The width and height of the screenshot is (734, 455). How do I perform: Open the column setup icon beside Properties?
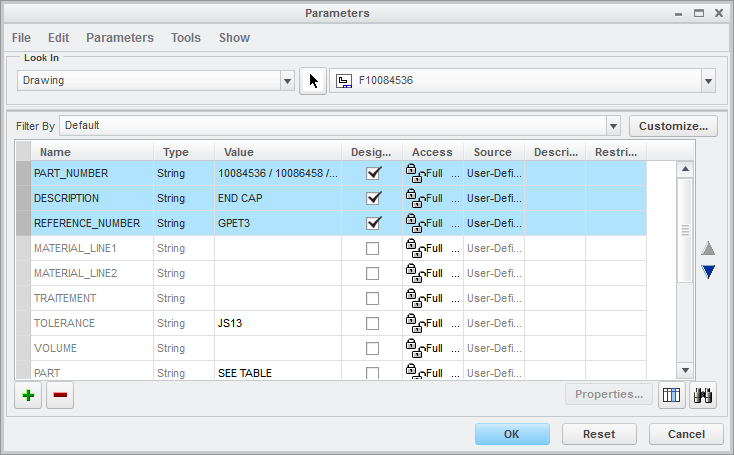click(671, 395)
